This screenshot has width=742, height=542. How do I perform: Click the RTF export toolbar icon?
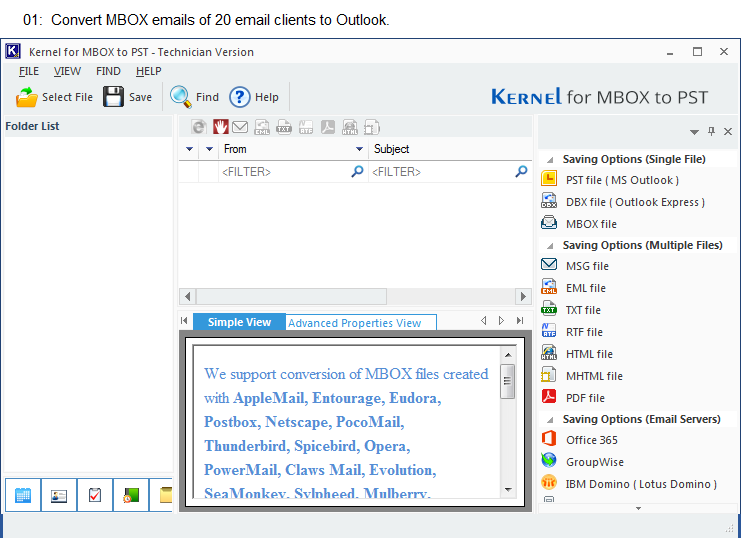click(306, 127)
